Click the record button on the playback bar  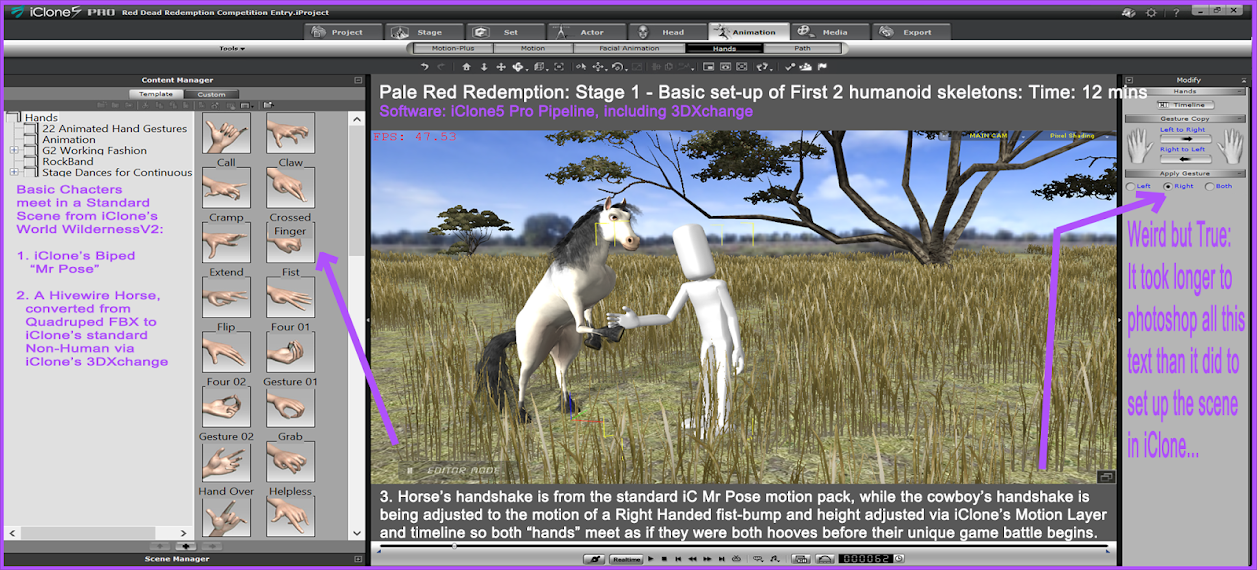[595, 559]
